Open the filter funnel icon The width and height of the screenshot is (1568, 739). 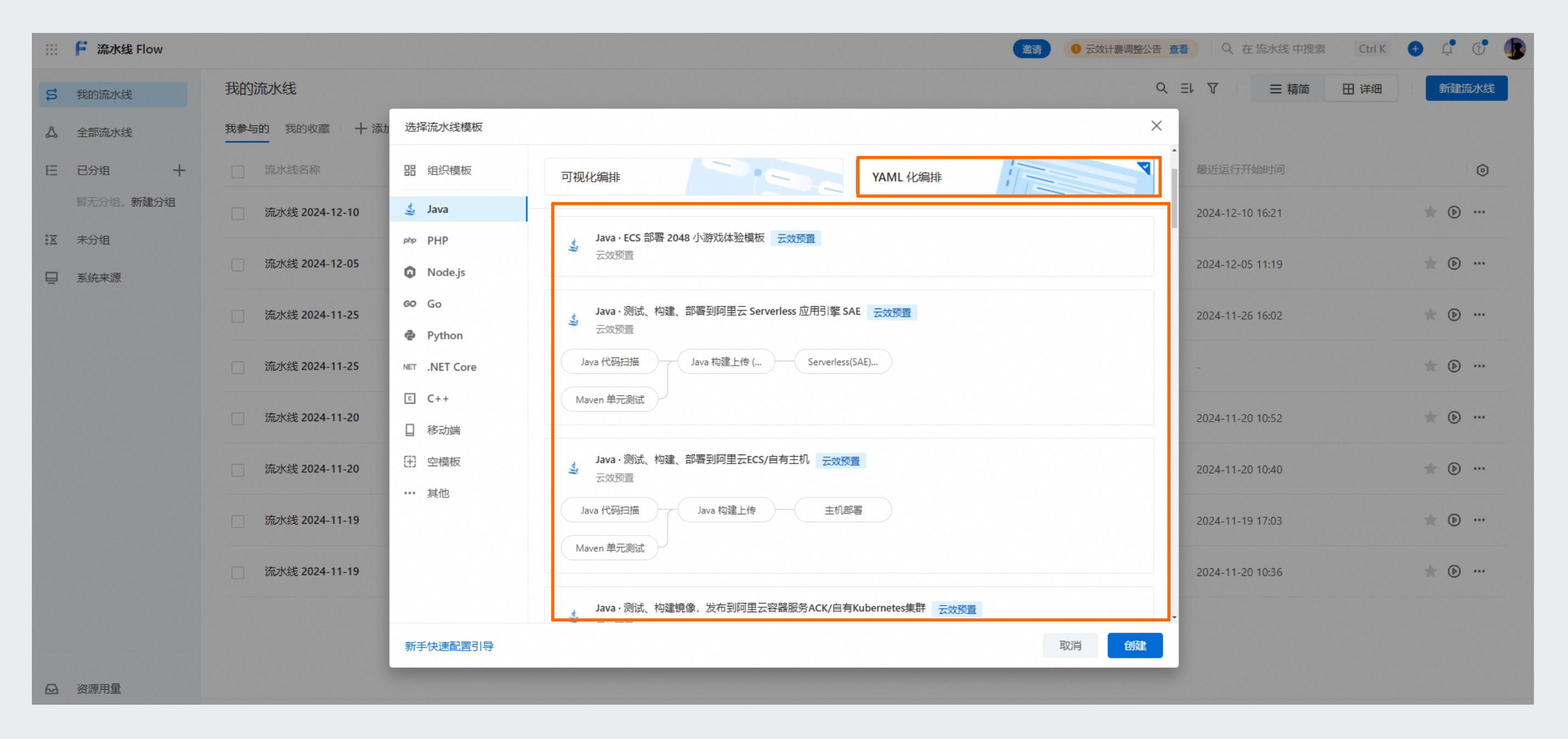[x=1213, y=88]
